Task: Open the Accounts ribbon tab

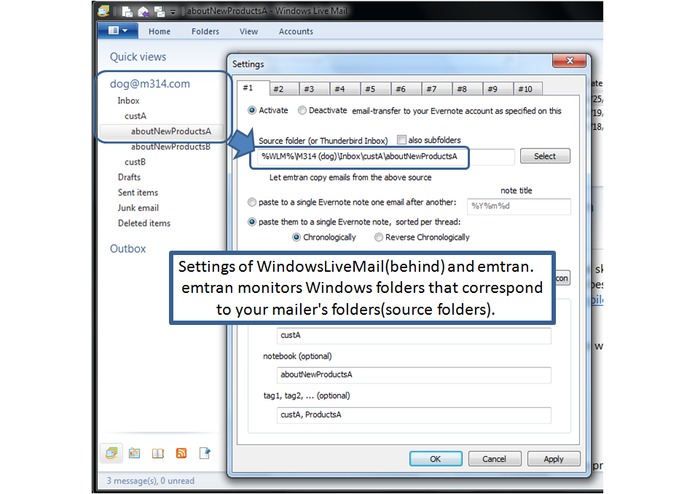Action: click(x=296, y=31)
